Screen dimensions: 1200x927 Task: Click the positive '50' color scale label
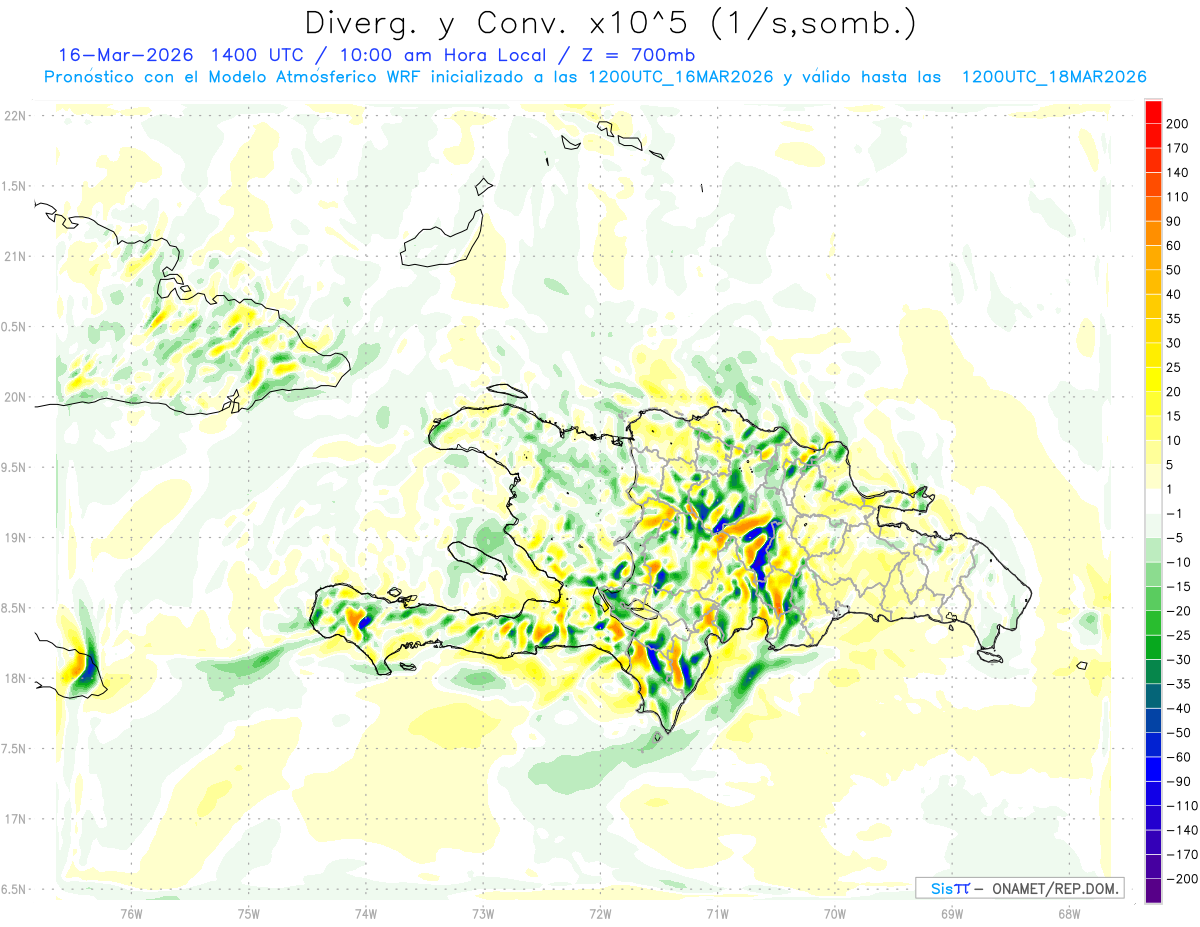[1174, 271]
